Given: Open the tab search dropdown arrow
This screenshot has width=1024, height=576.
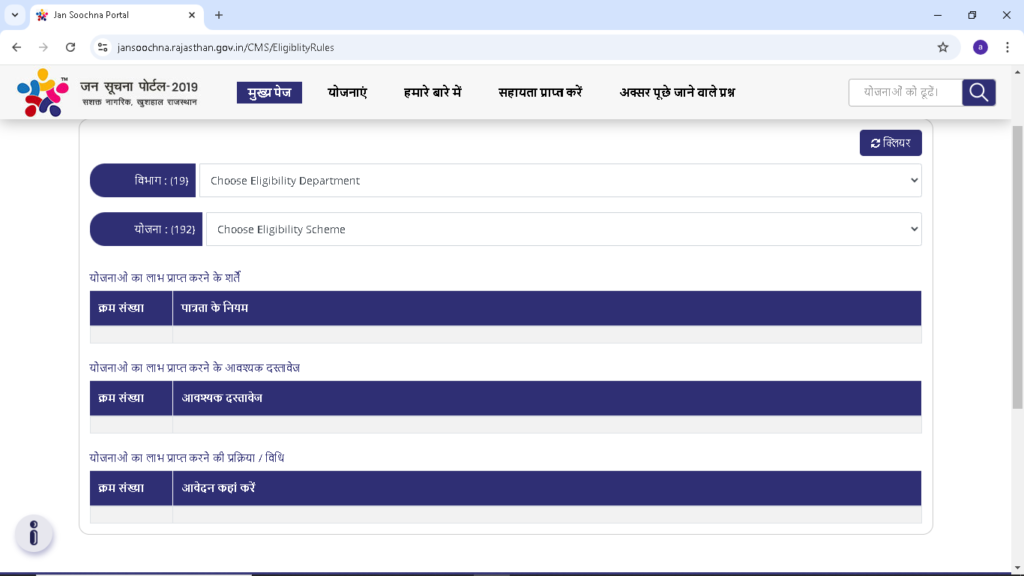Looking at the screenshot, I should 14,15.
